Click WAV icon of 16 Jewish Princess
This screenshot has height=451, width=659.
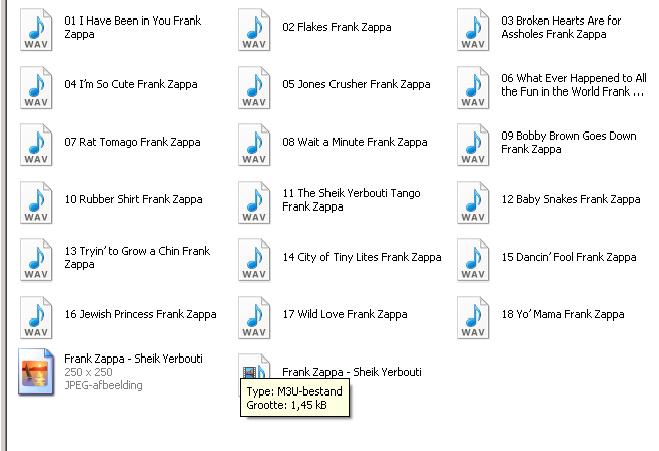pyautogui.click(x=36, y=318)
